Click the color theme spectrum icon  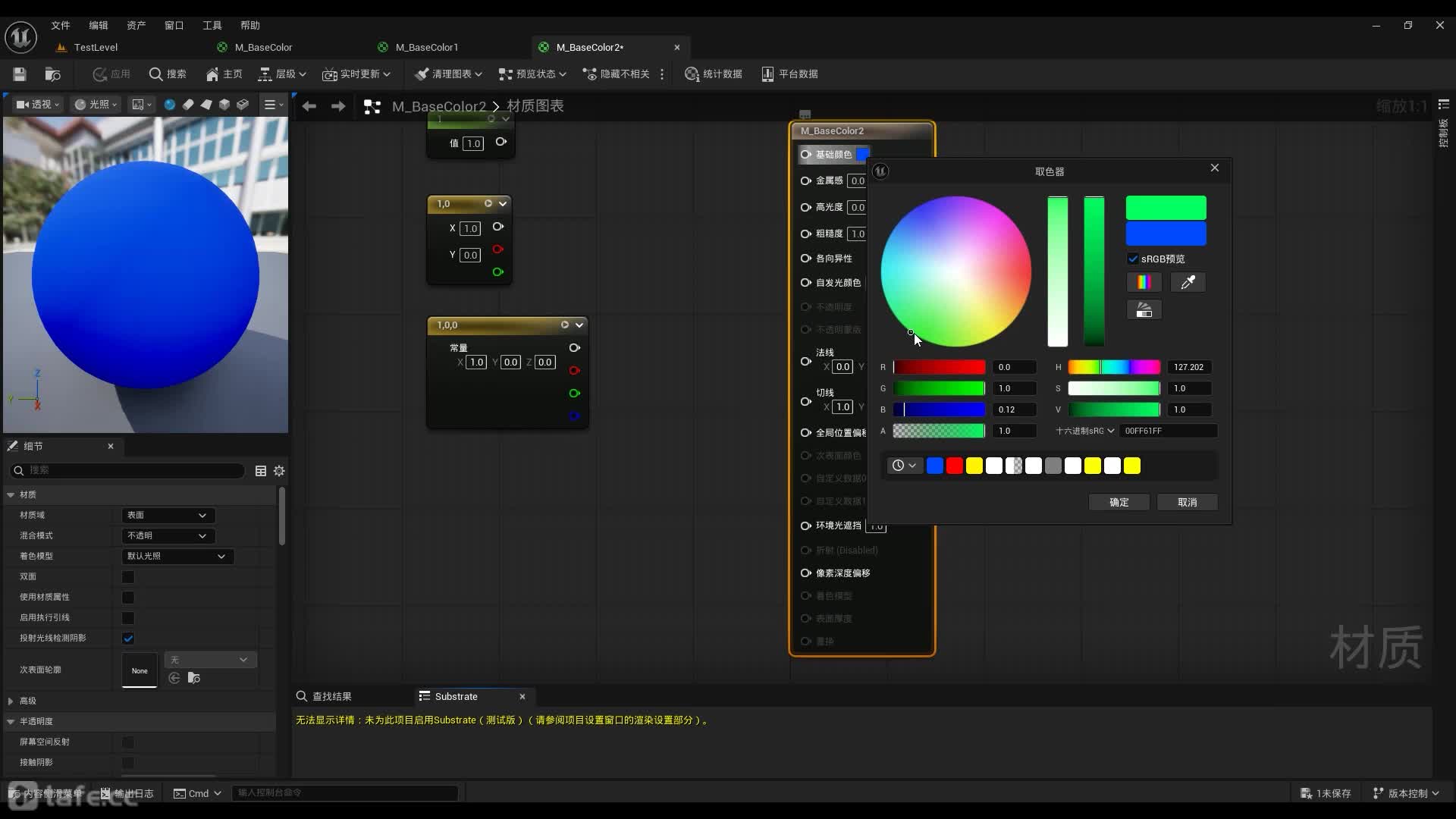tap(1144, 282)
